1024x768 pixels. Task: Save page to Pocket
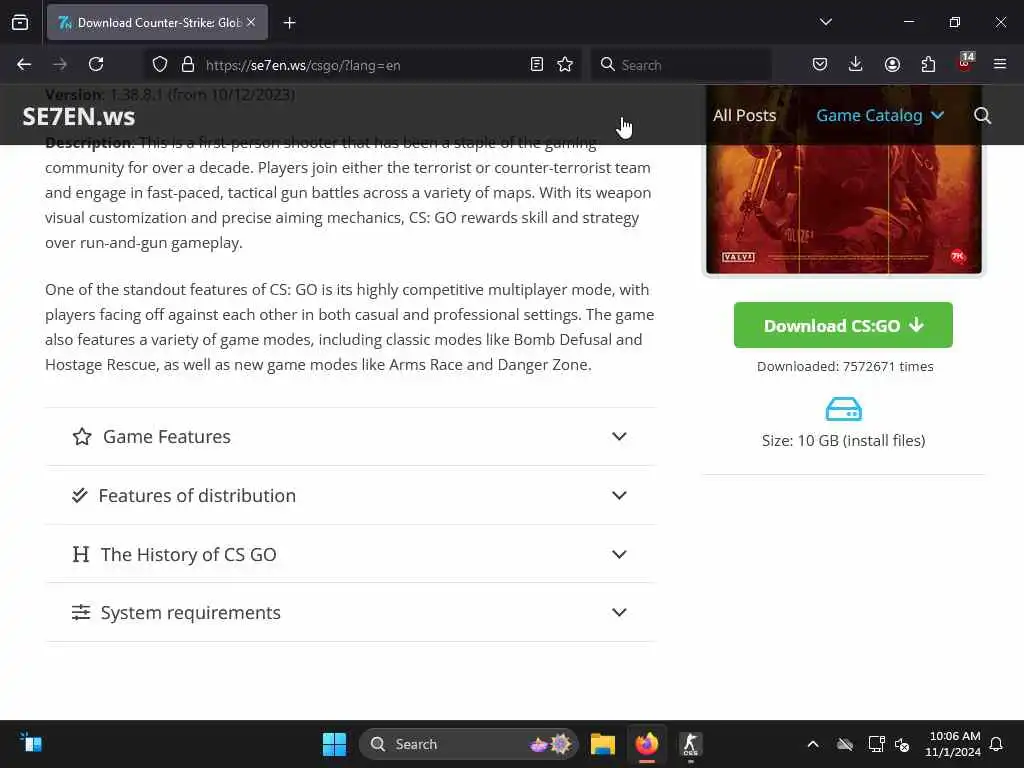820,65
